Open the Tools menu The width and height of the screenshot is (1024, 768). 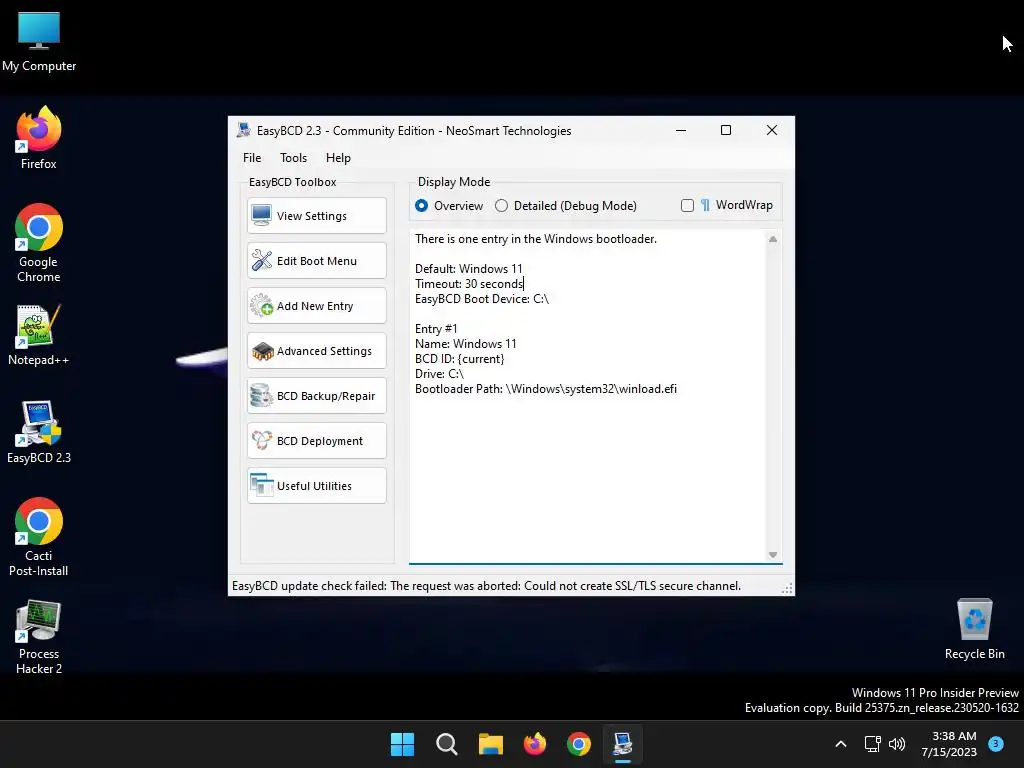(293, 157)
